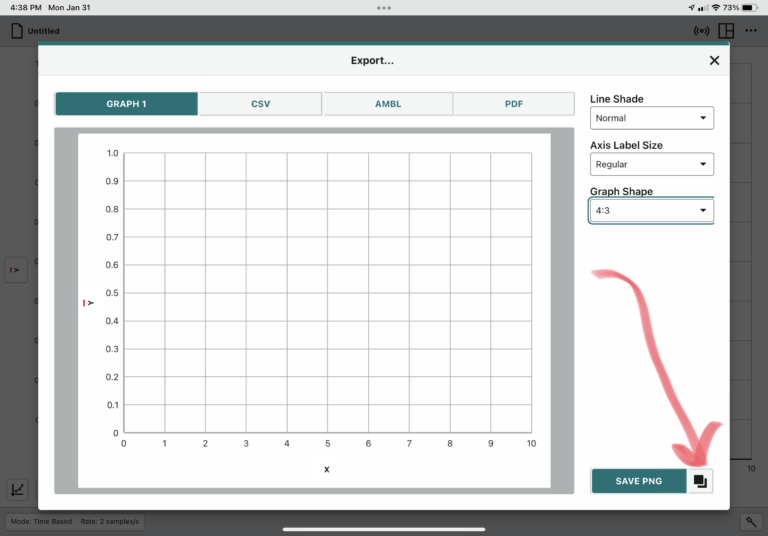Click the battery indicator in status bar

tap(750, 7)
